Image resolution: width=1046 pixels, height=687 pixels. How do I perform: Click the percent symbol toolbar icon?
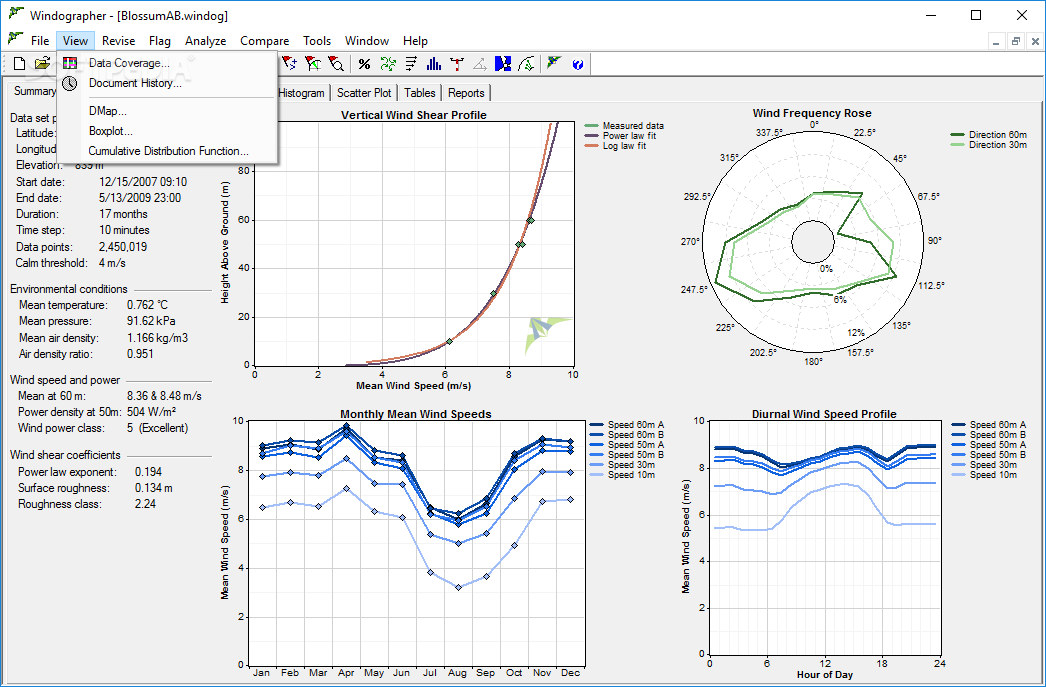click(364, 64)
